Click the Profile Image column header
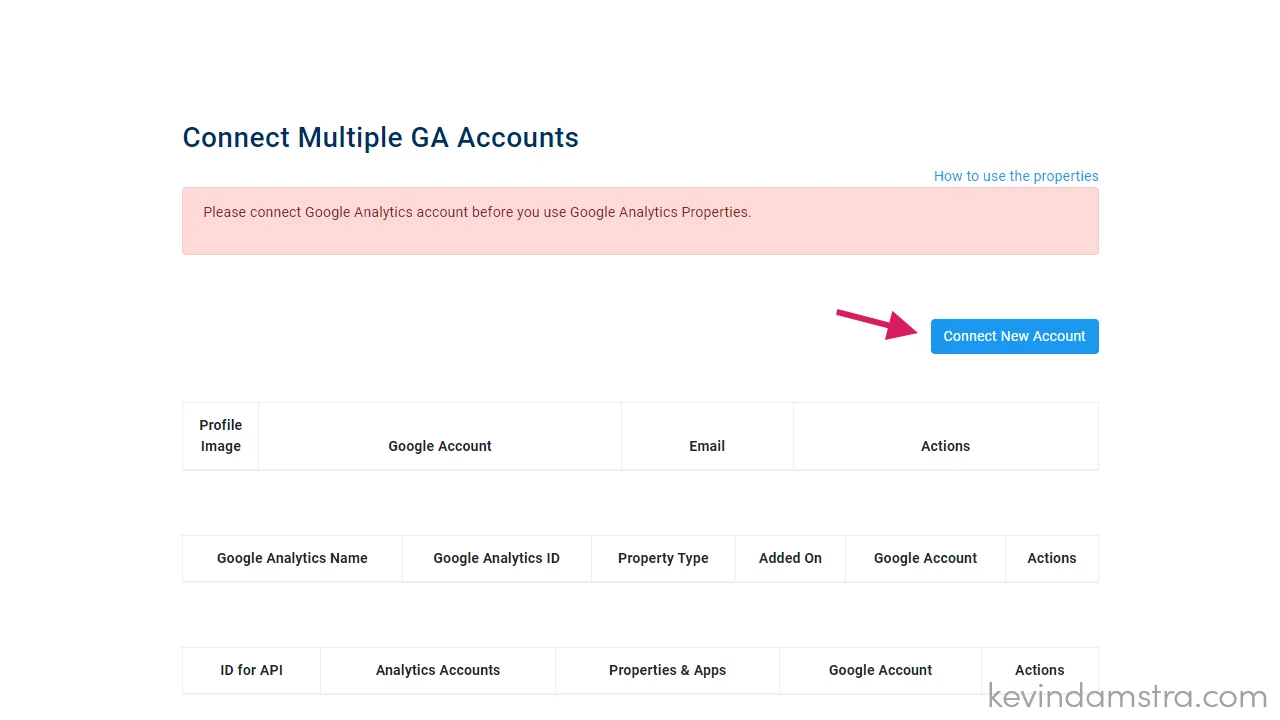 221,436
